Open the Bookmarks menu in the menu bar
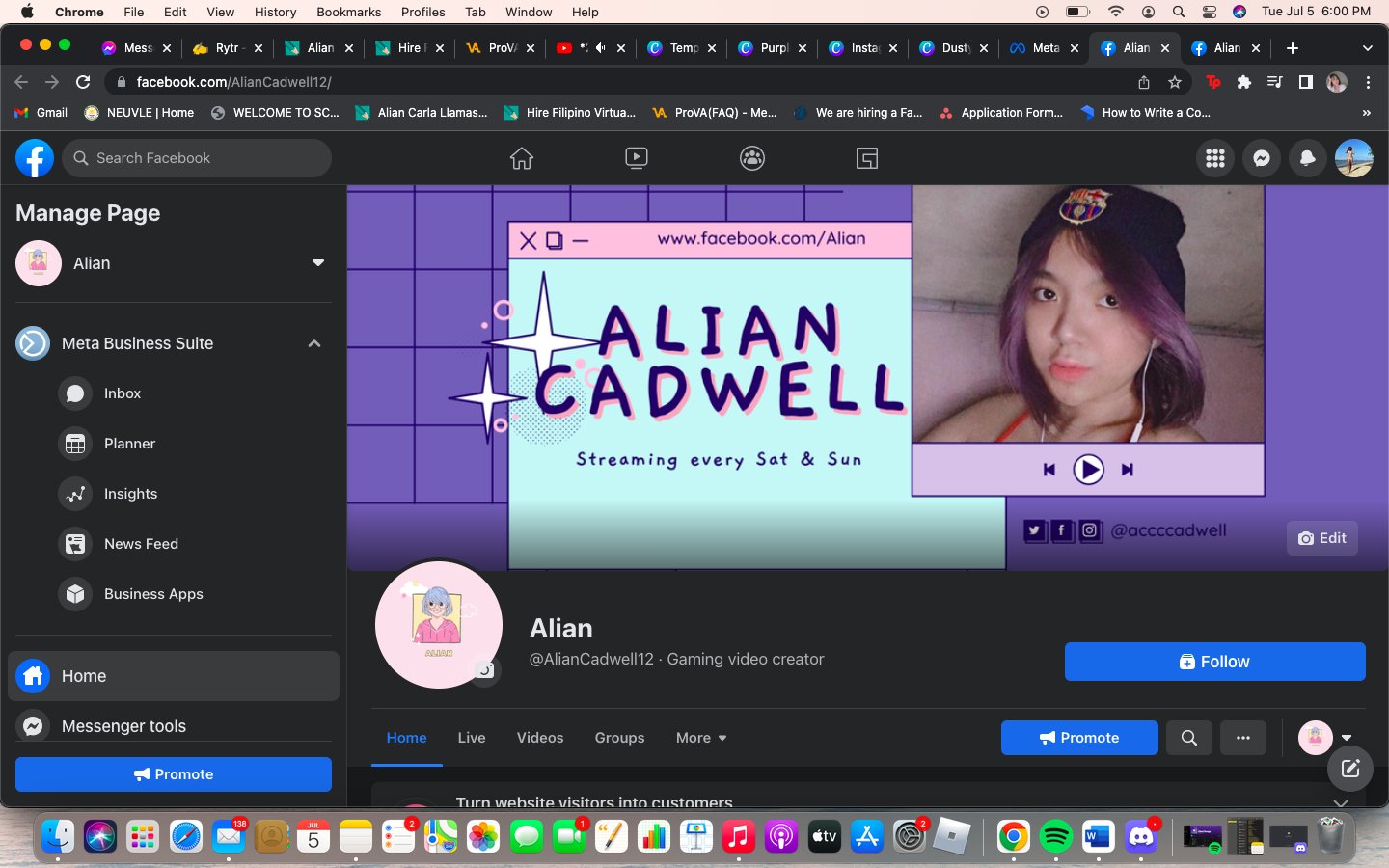1389x868 pixels. [x=348, y=12]
